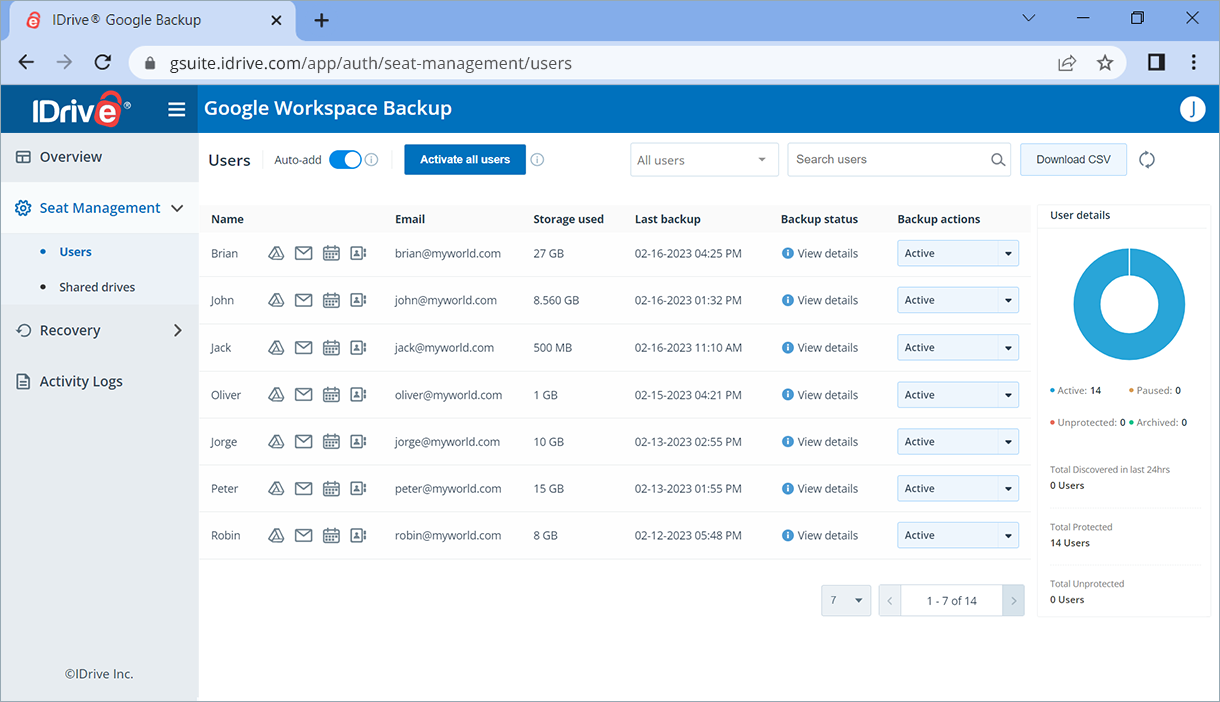
Task: Click the search magnifier in Search users
Action: click(997, 159)
